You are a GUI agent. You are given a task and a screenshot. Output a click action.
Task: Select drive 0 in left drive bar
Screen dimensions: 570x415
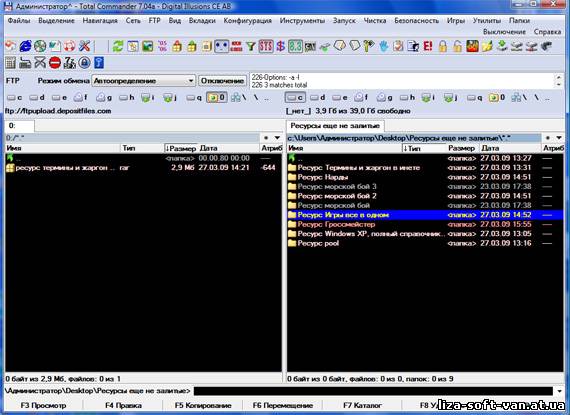pos(217,97)
